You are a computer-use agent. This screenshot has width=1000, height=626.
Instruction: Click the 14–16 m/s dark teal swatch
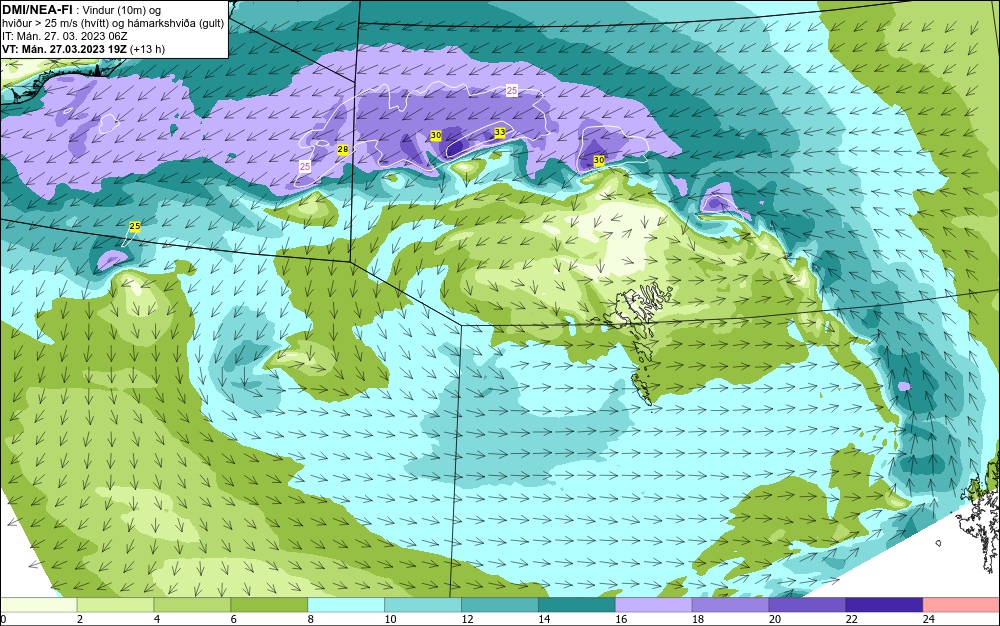pyautogui.click(x=577, y=604)
